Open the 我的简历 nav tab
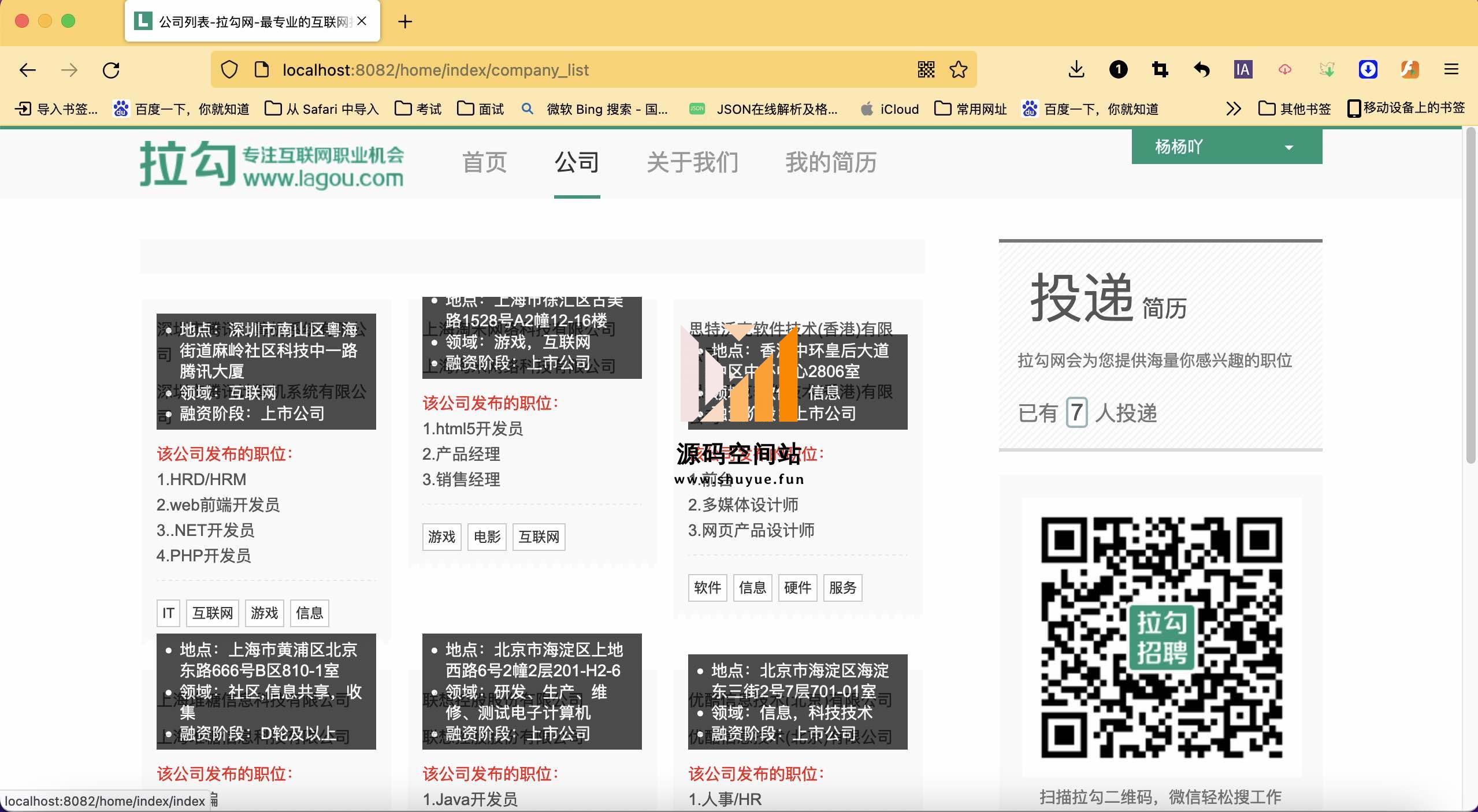This screenshot has height=812, width=1478. 831,162
